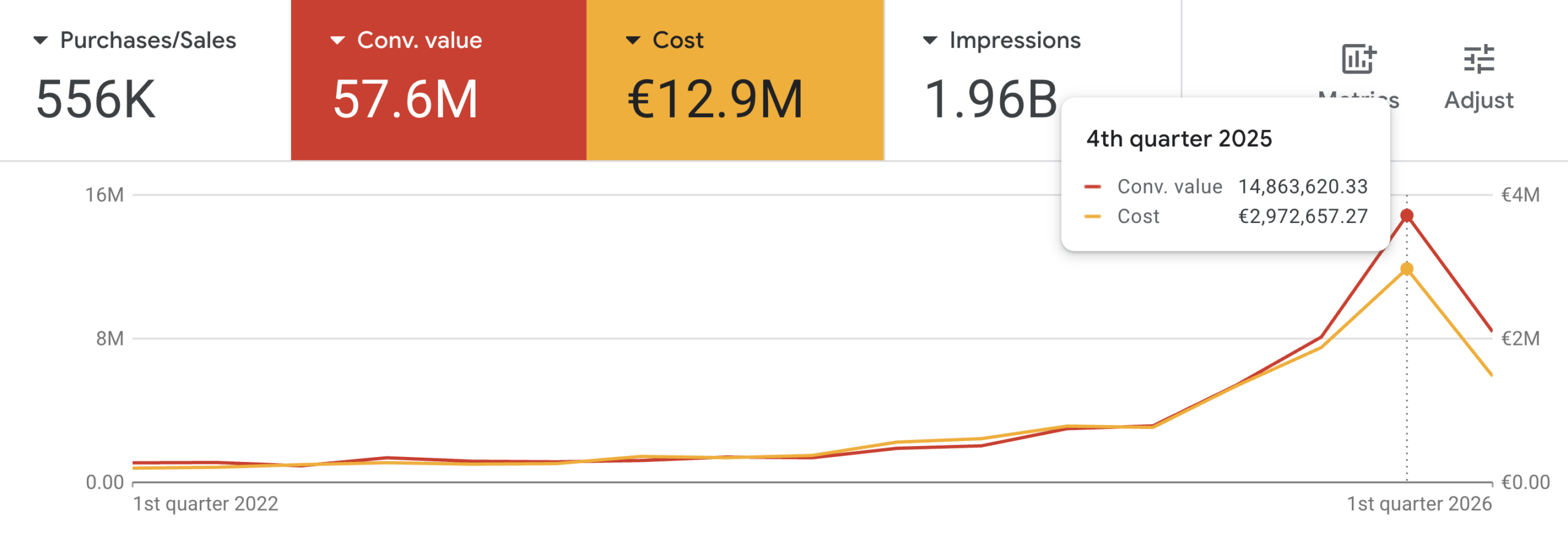
Task: Click the 16M left axis label
Action: (x=105, y=195)
